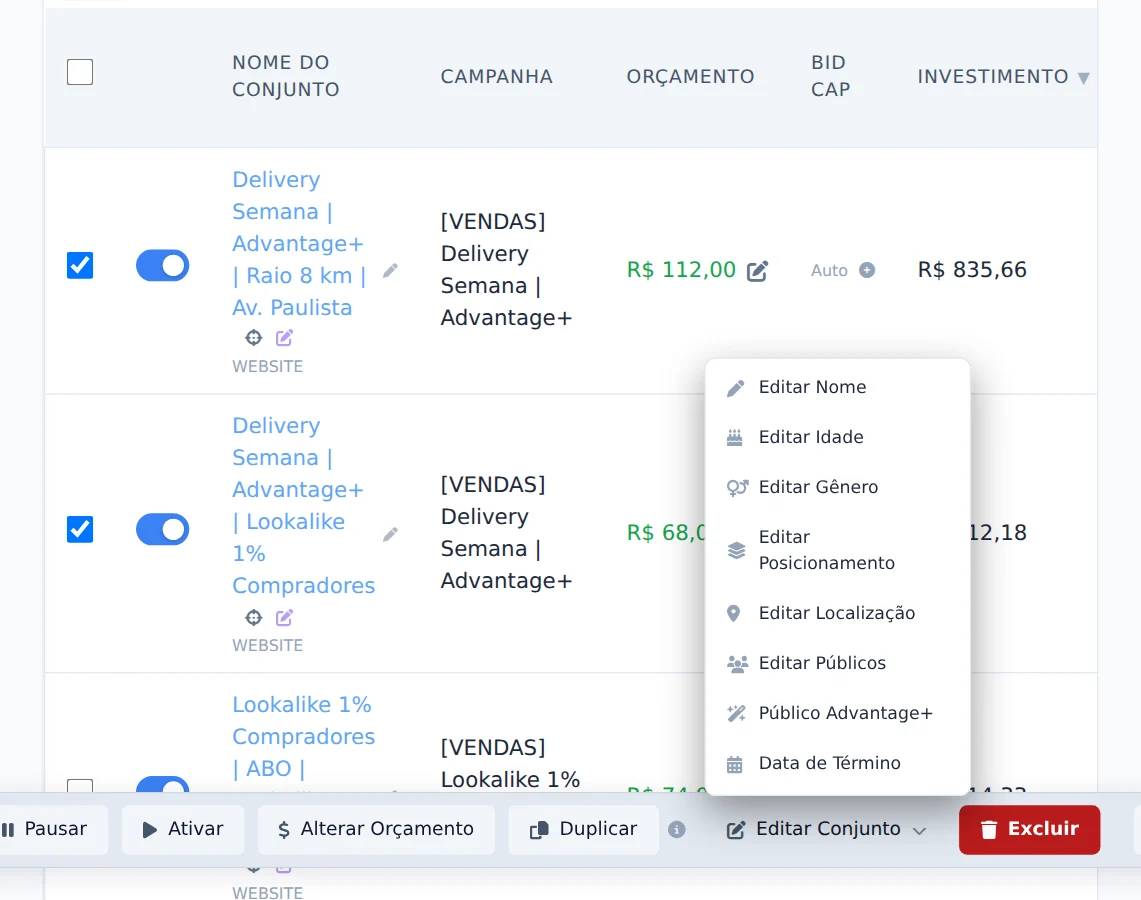Choose Editar Públicos from menu
The height and width of the screenshot is (900, 1141).
(838, 663)
